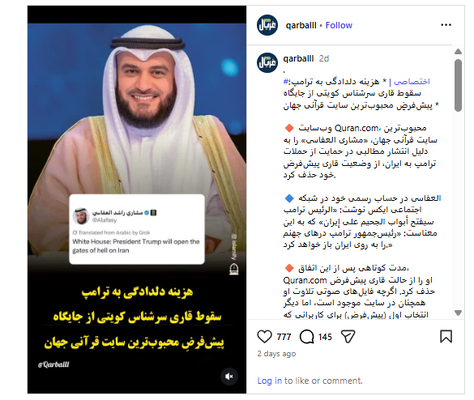Click the embedded tweet card in video
Viewport: 474px width, 400px height.
(x=137, y=229)
